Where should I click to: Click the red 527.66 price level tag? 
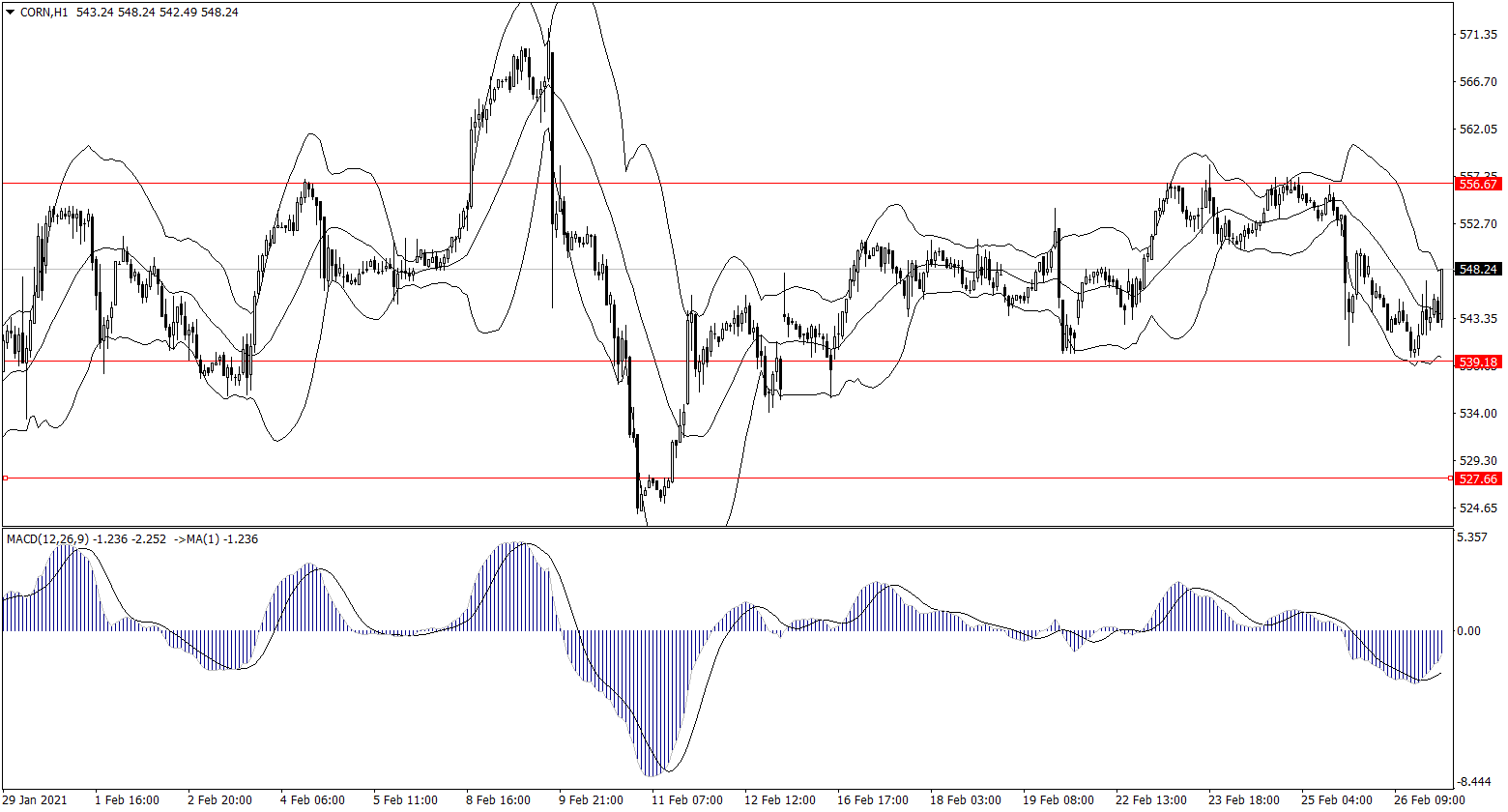click(1478, 478)
